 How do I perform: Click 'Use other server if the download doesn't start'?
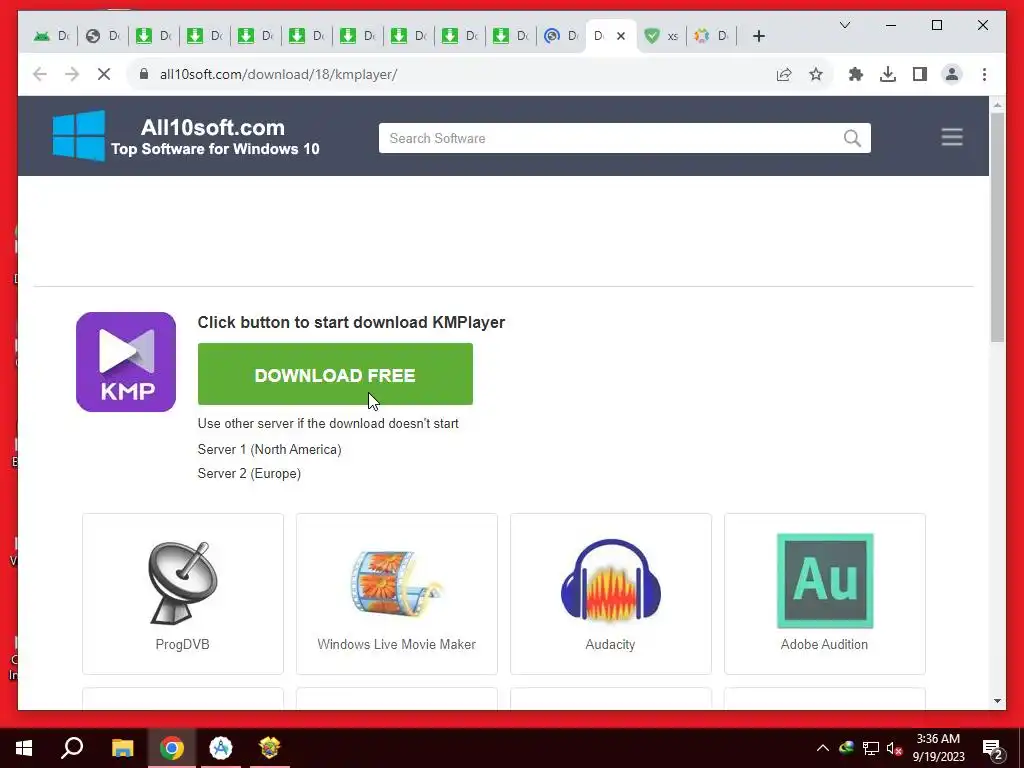coord(328,423)
